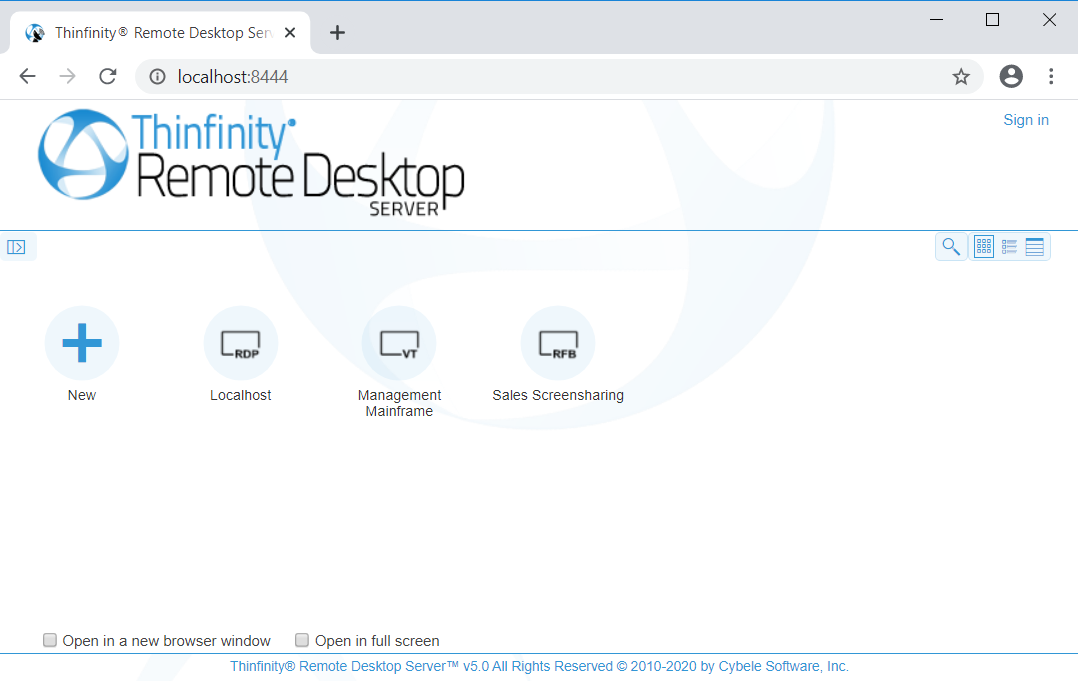Bookmark this page with the star icon
Image resolution: width=1078 pixels, height=681 pixels.
[961, 76]
